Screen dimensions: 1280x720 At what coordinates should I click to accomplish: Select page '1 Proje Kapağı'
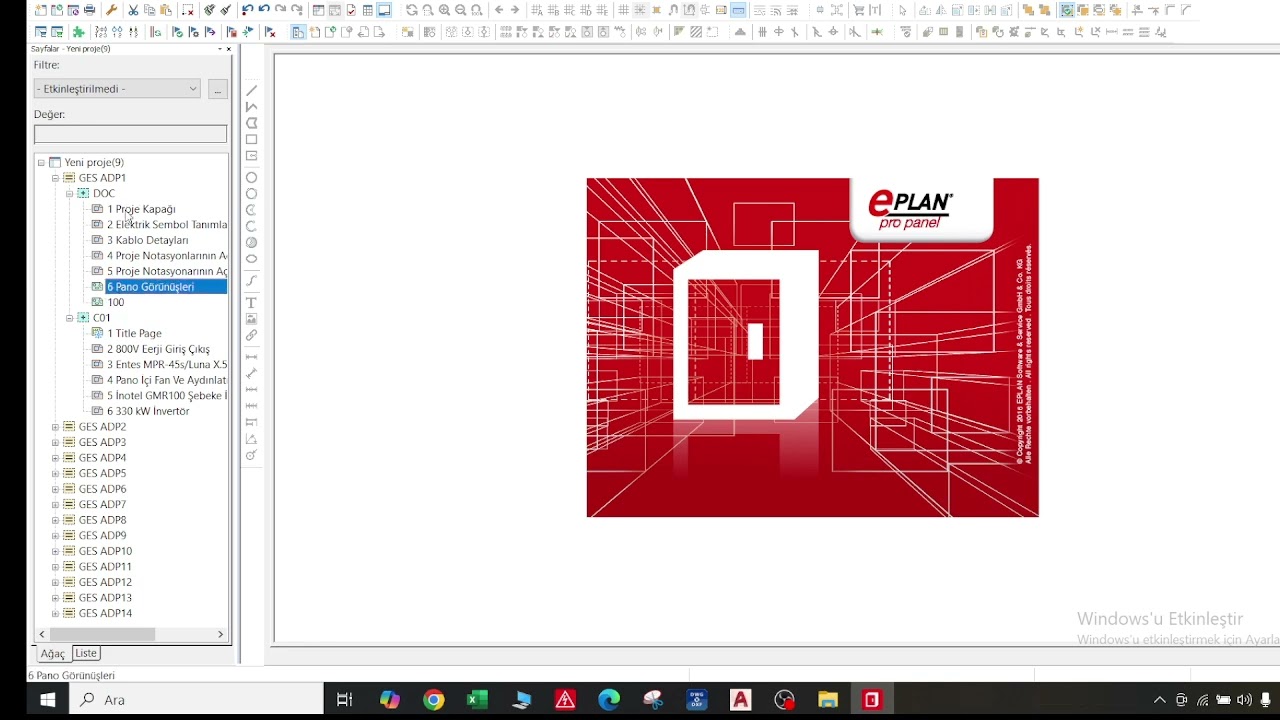click(141, 209)
